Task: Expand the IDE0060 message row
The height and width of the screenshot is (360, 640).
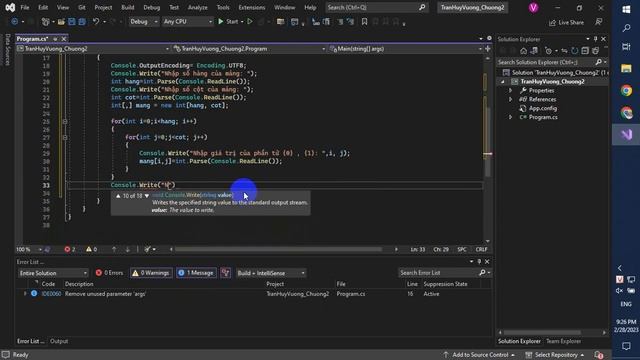Action: (x=25, y=293)
